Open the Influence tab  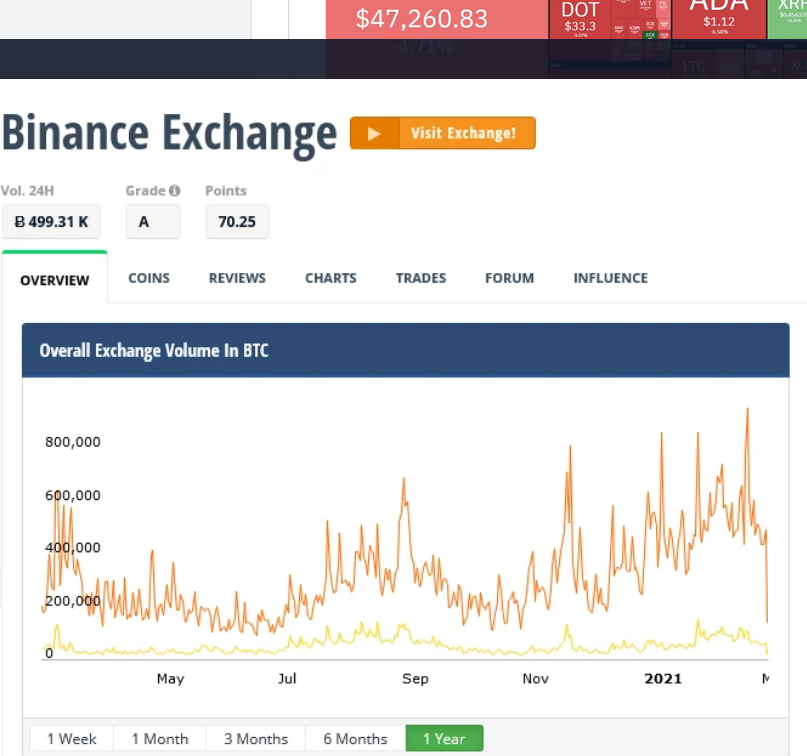[611, 278]
